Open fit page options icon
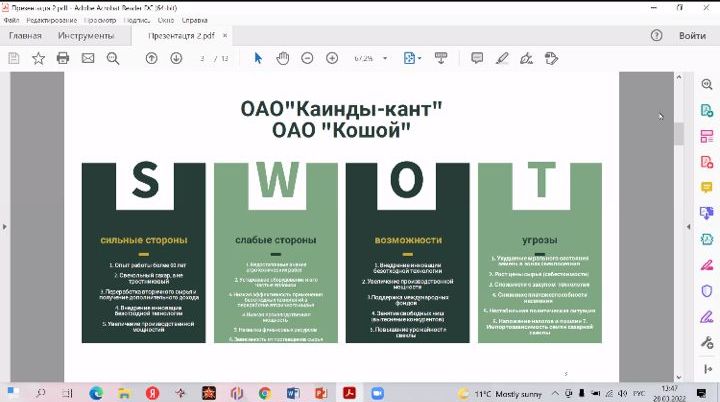This screenshot has height=402, width=720. point(412,58)
